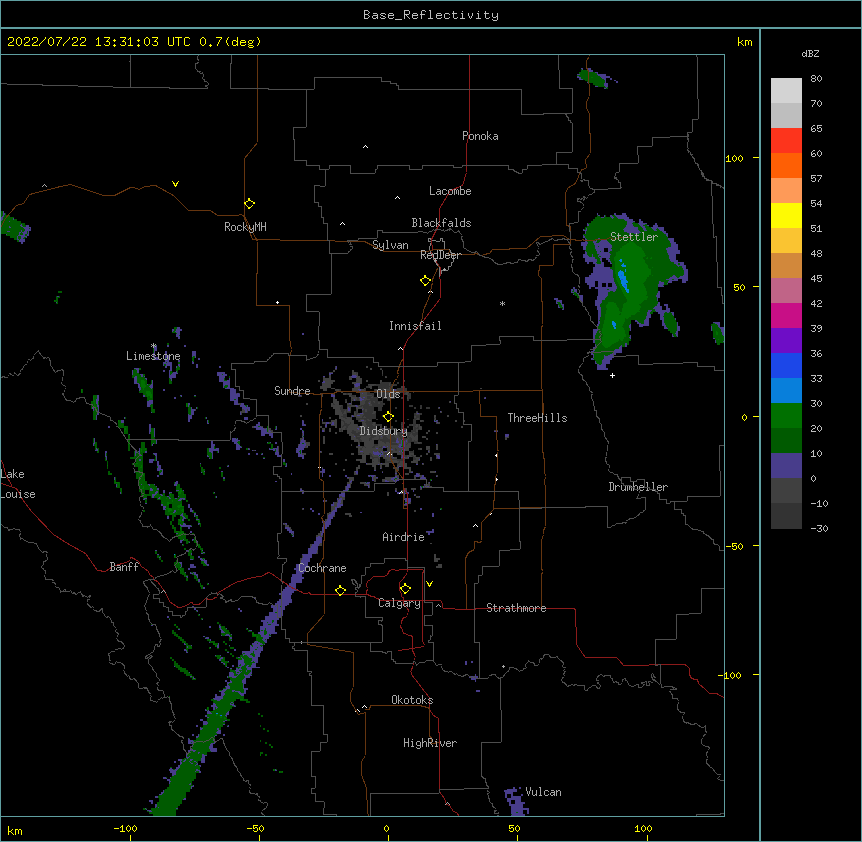This screenshot has width=862, height=842.
Task: Pick the slate purple 0-10 dBZ legend swatch
Action: coord(786,466)
